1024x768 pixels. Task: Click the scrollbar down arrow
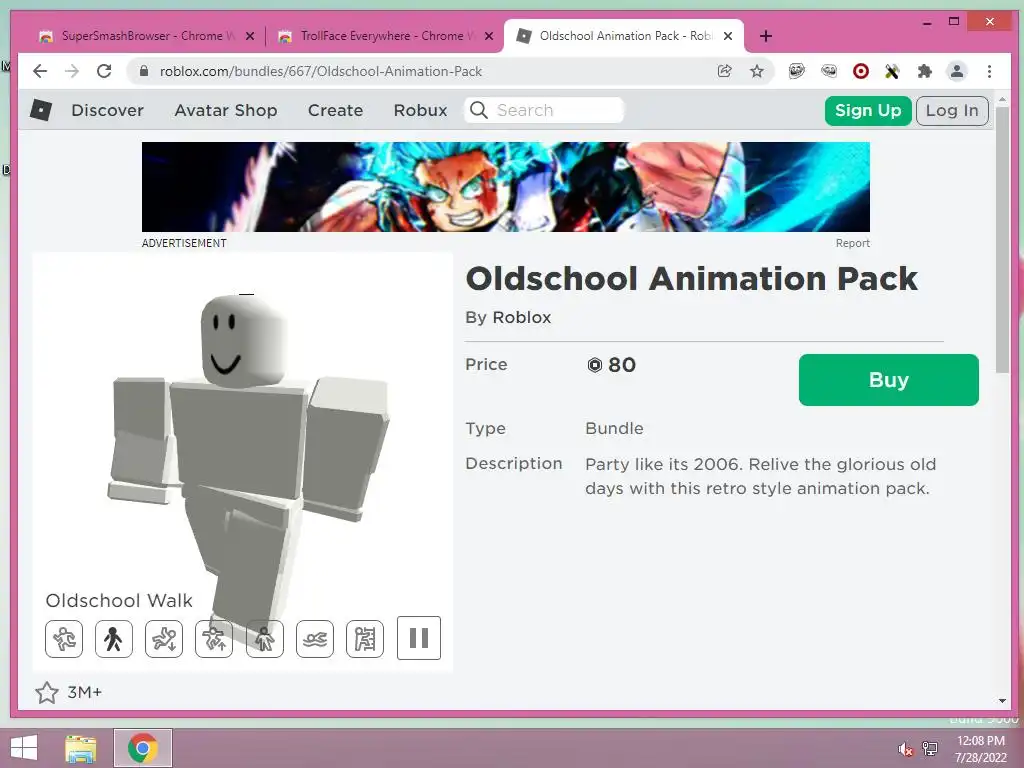pyautogui.click(x=1002, y=701)
